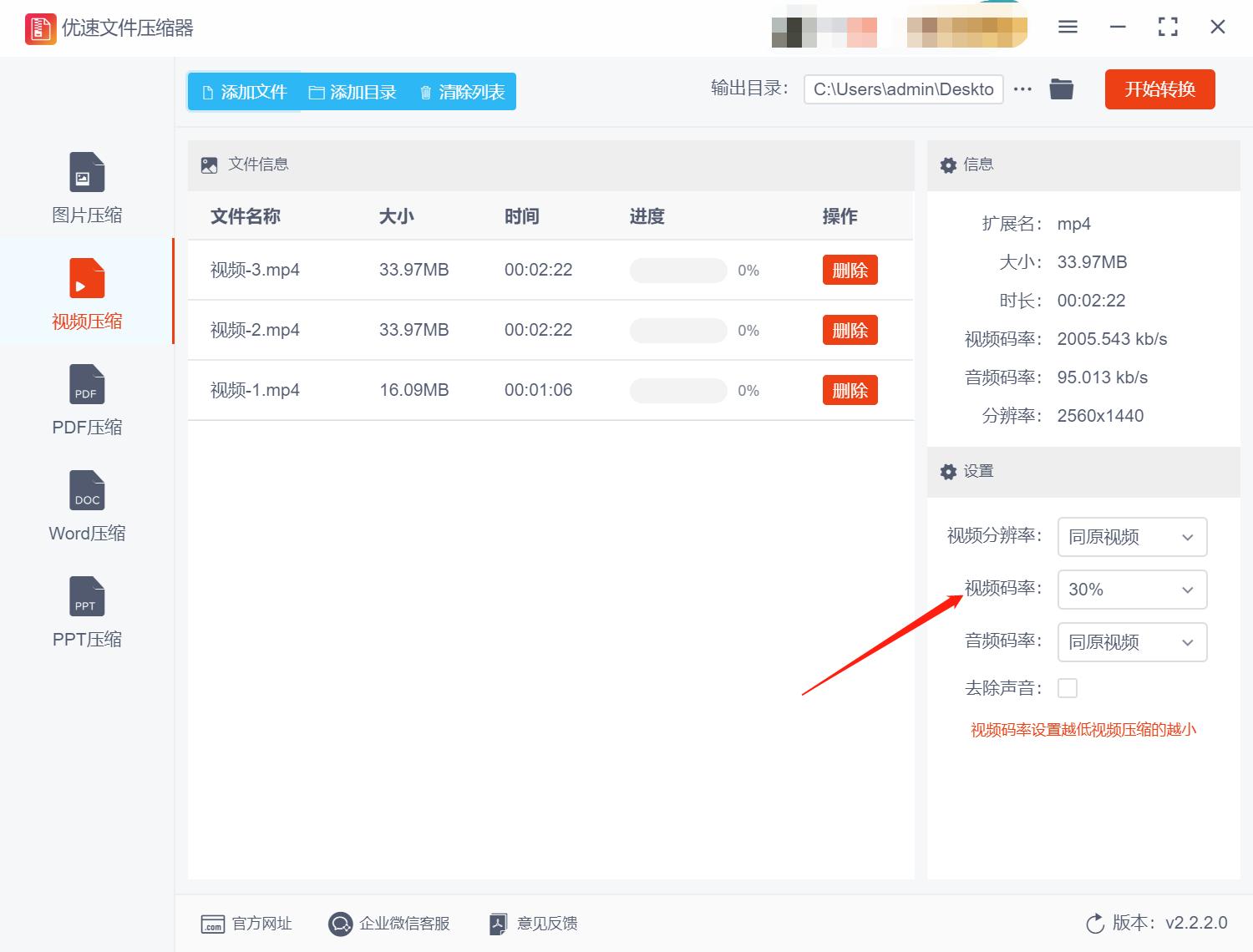Viewport: 1253px width, 952px height.
Task: Expand the 音频码率 dropdown
Action: (1132, 642)
